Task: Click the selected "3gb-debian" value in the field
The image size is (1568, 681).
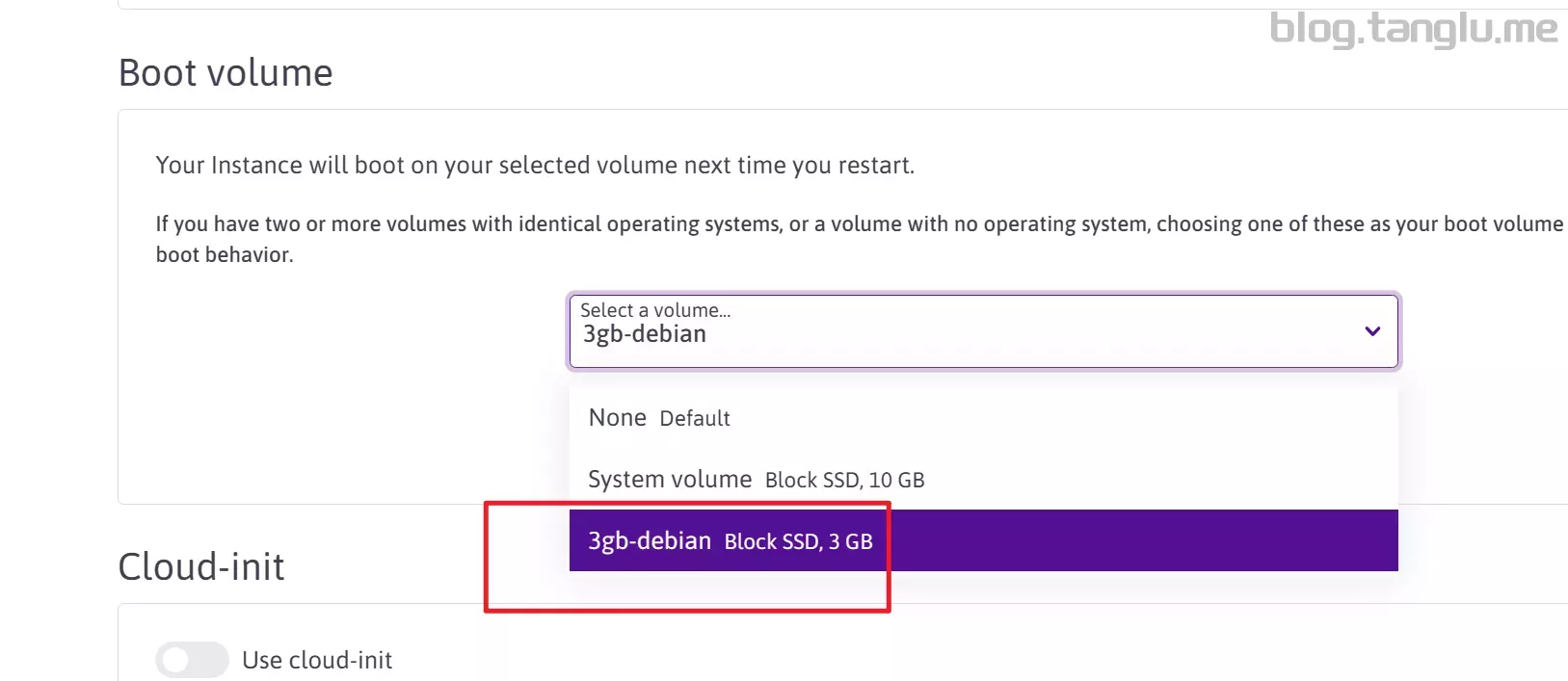Action: pos(645,334)
